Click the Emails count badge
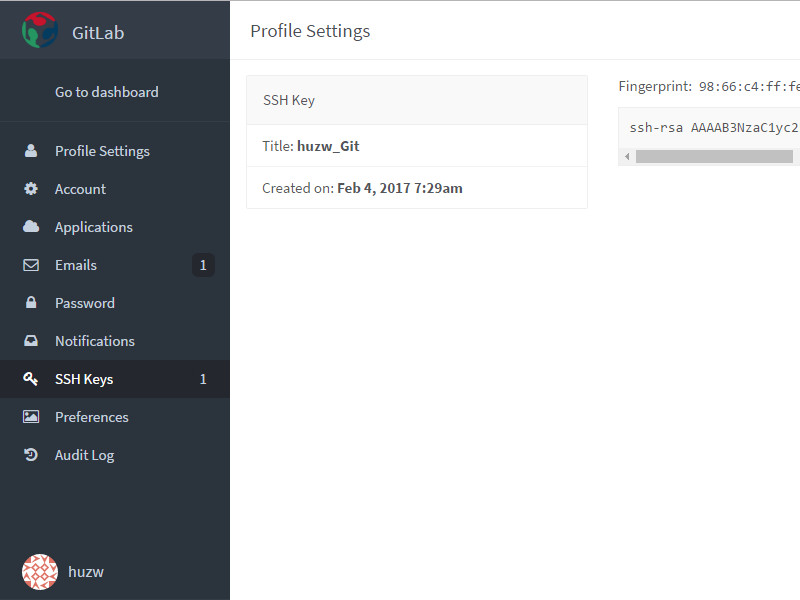The width and height of the screenshot is (800, 600). pos(203,265)
